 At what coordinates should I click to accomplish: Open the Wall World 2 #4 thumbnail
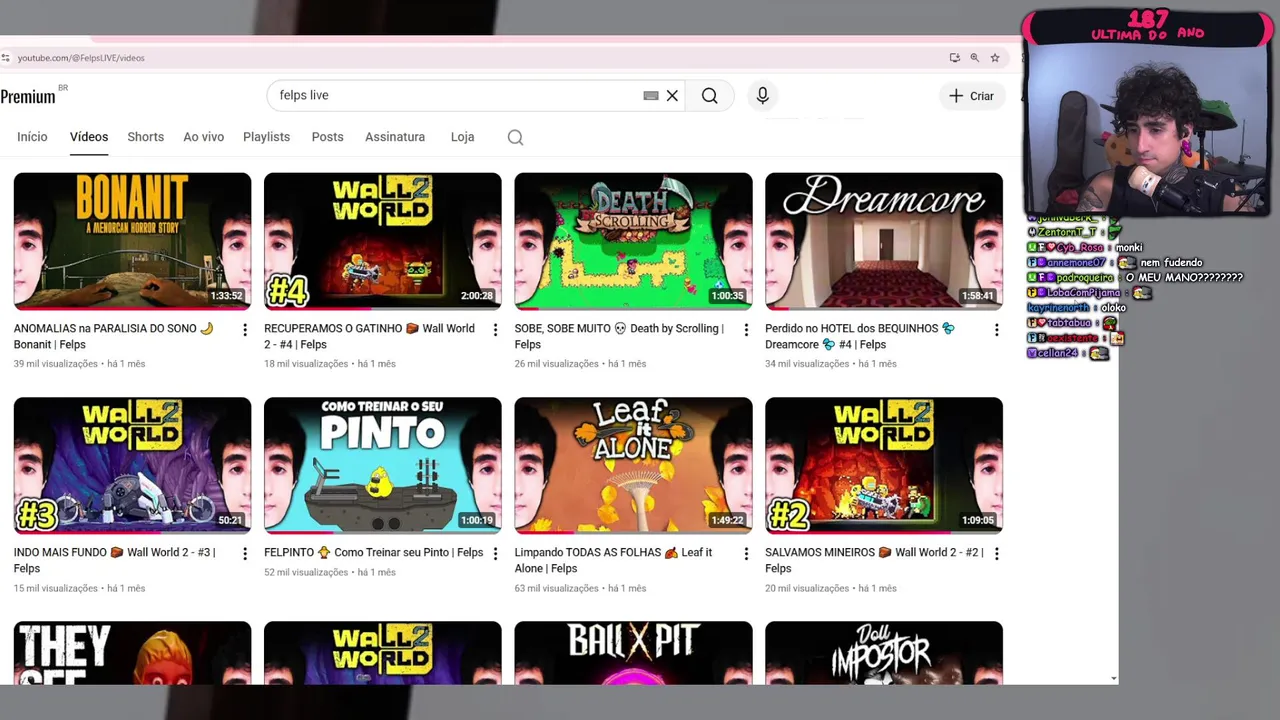point(383,241)
